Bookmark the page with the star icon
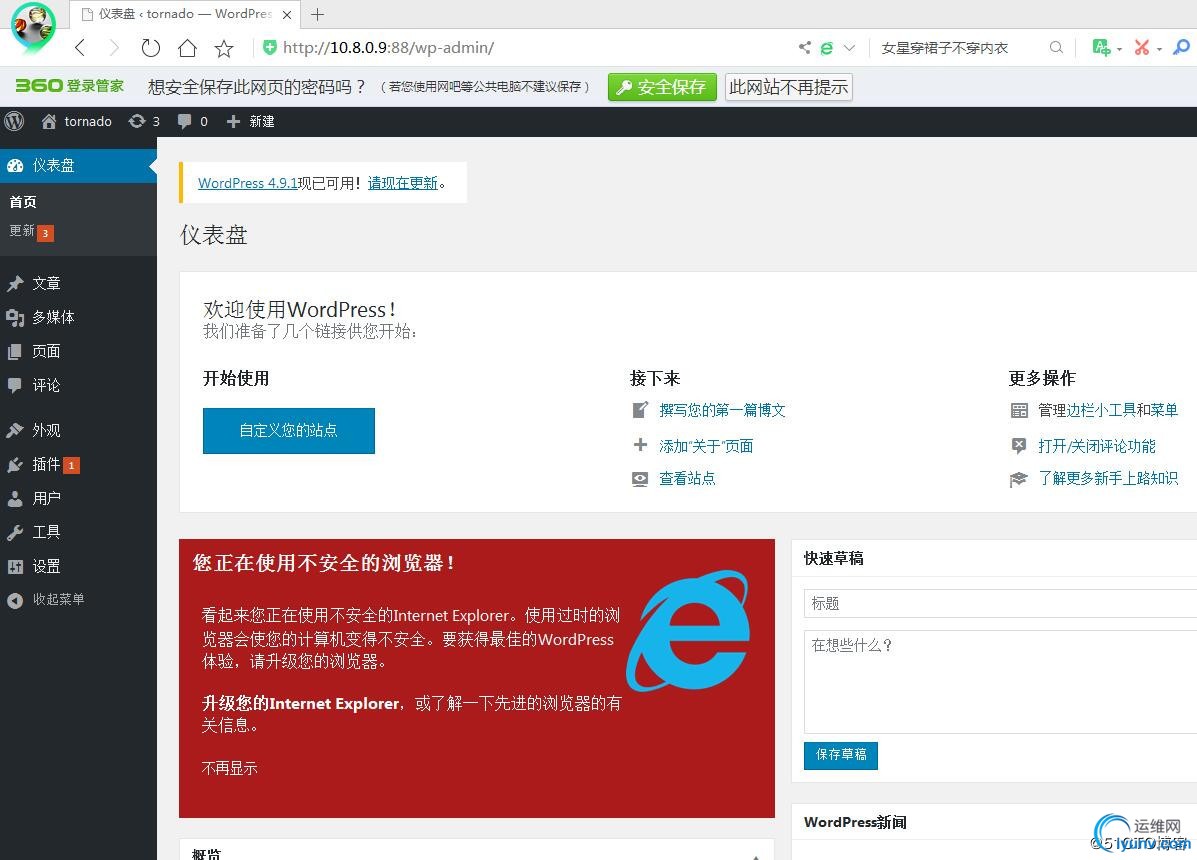This screenshot has height=860, width=1197. coord(224,49)
